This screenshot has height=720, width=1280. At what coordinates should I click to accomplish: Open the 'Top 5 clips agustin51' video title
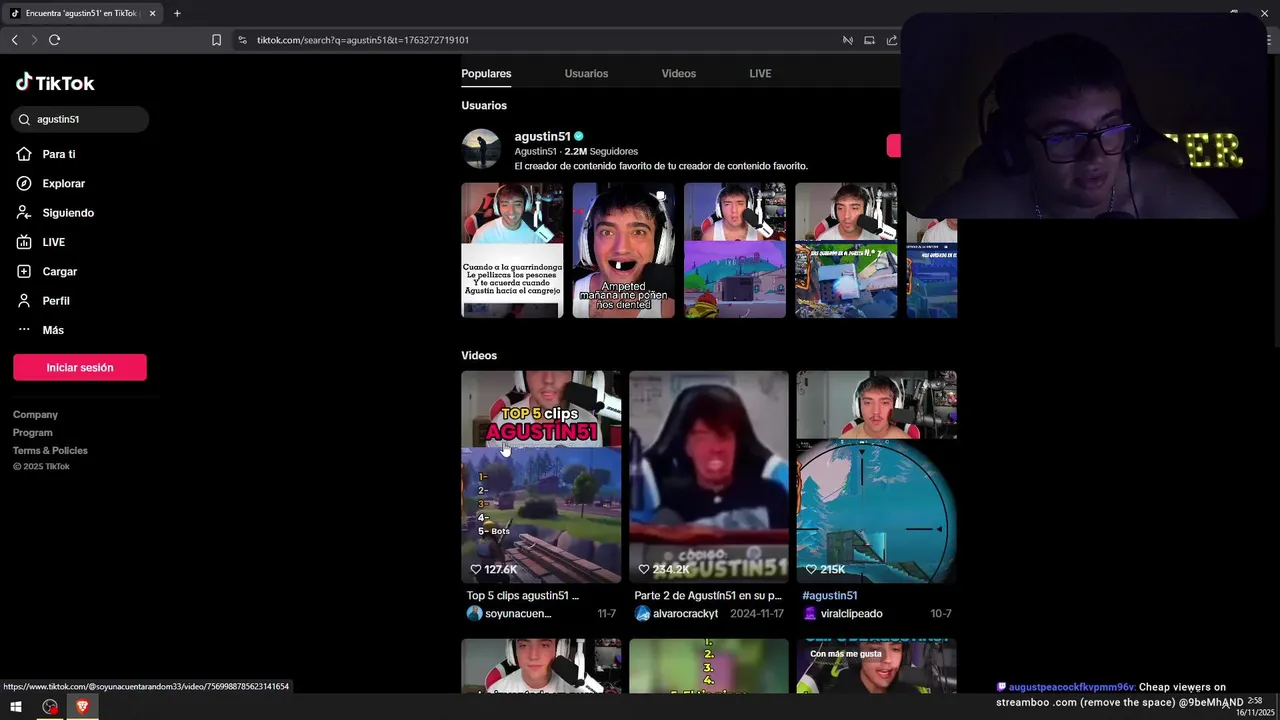(x=523, y=595)
